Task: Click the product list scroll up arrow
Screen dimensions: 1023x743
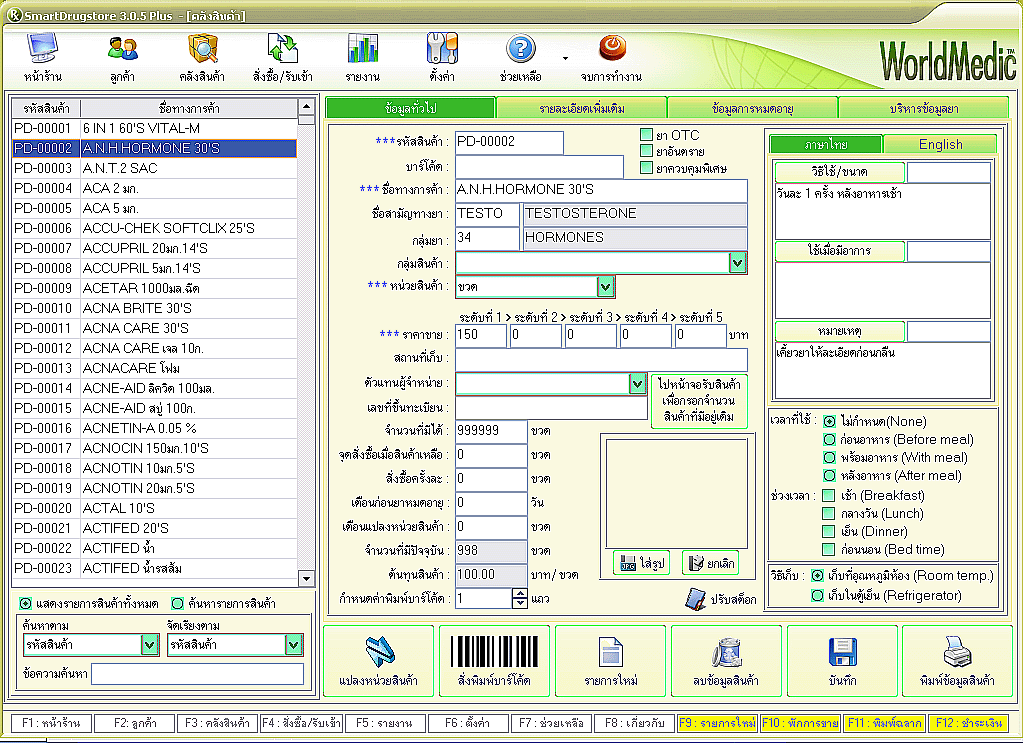Action: tap(306, 106)
